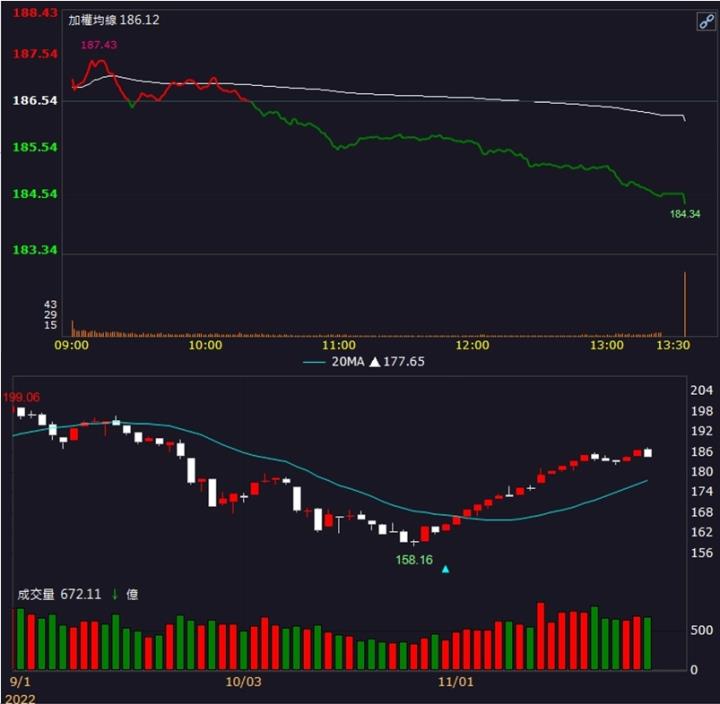Click the 174 daily chart axis value
This screenshot has height=704, width=720.
click(x=702, y=492)
